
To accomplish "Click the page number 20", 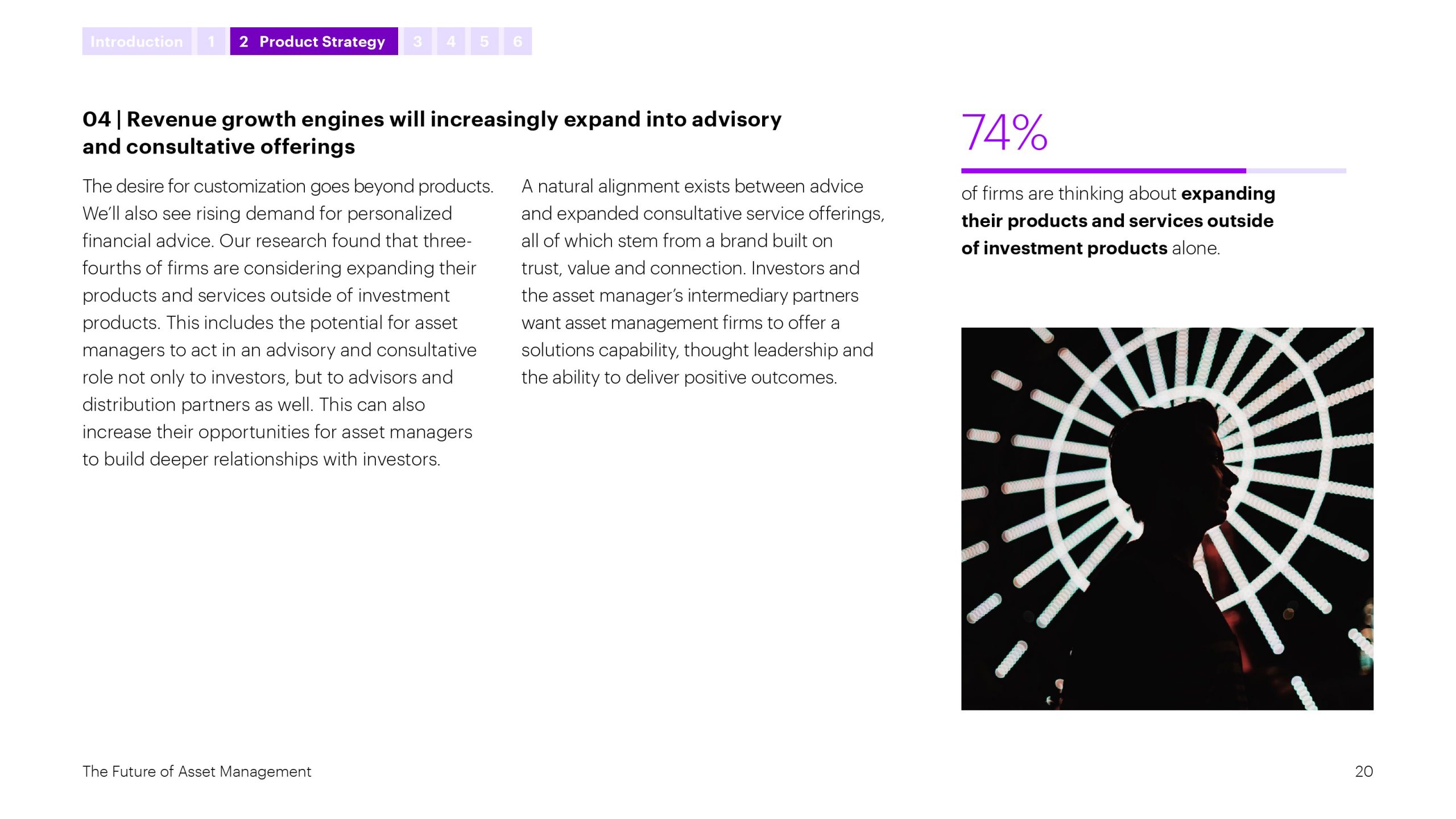I will [x=1364, y=771].
